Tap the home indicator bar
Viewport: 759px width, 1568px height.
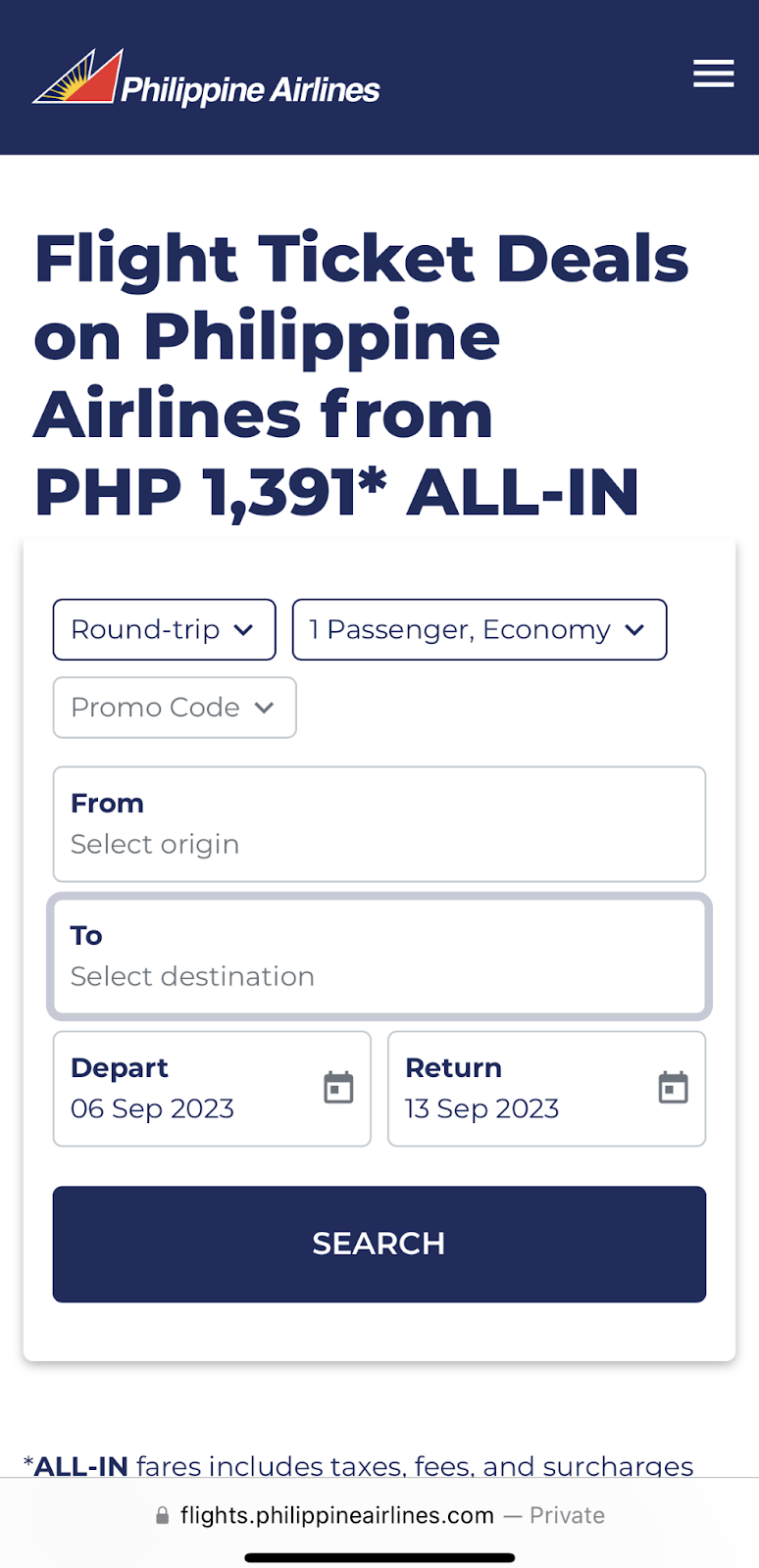tap(379, 1557)
